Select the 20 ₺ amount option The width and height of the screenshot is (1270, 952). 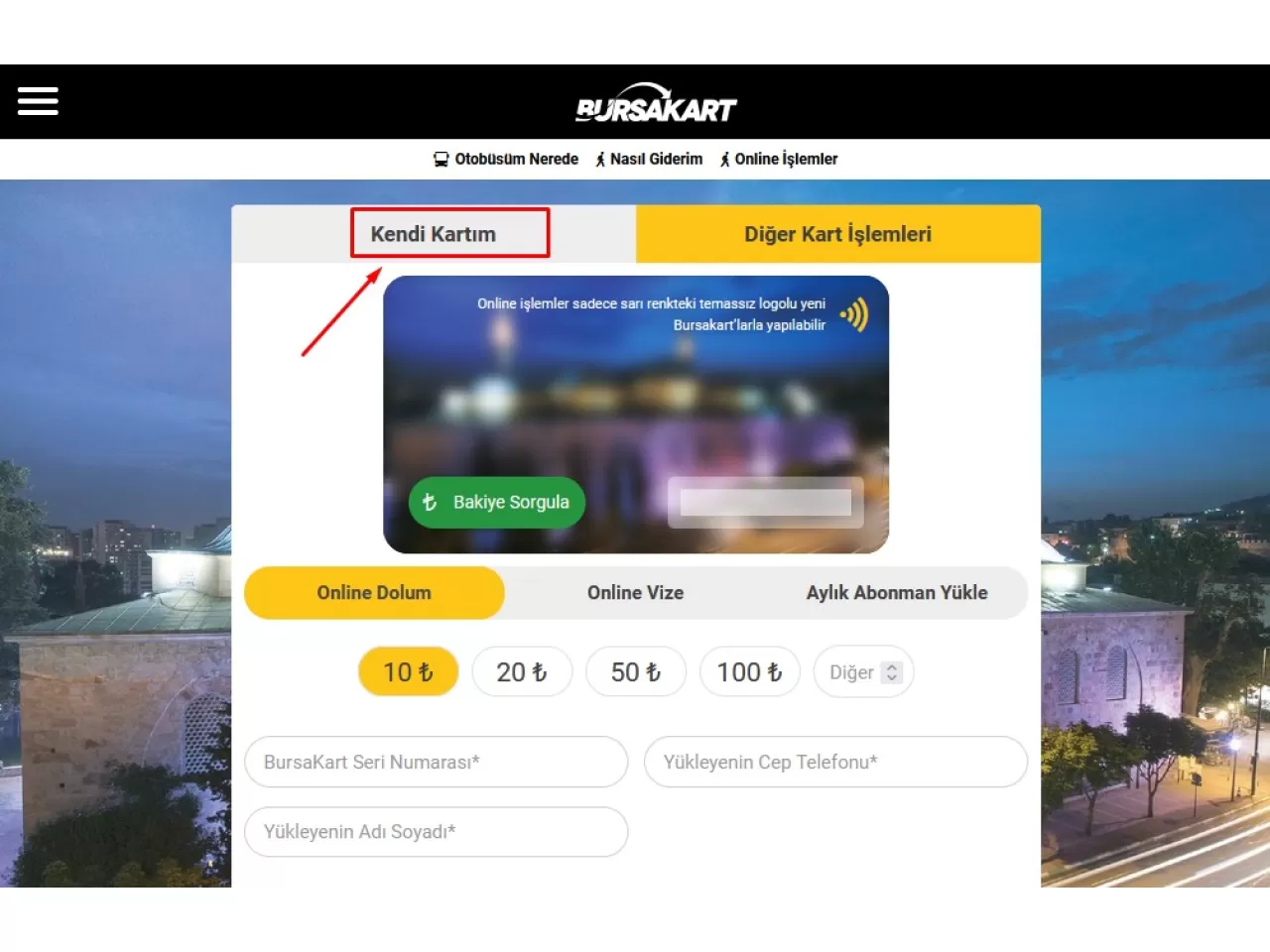tap(522, 672)
